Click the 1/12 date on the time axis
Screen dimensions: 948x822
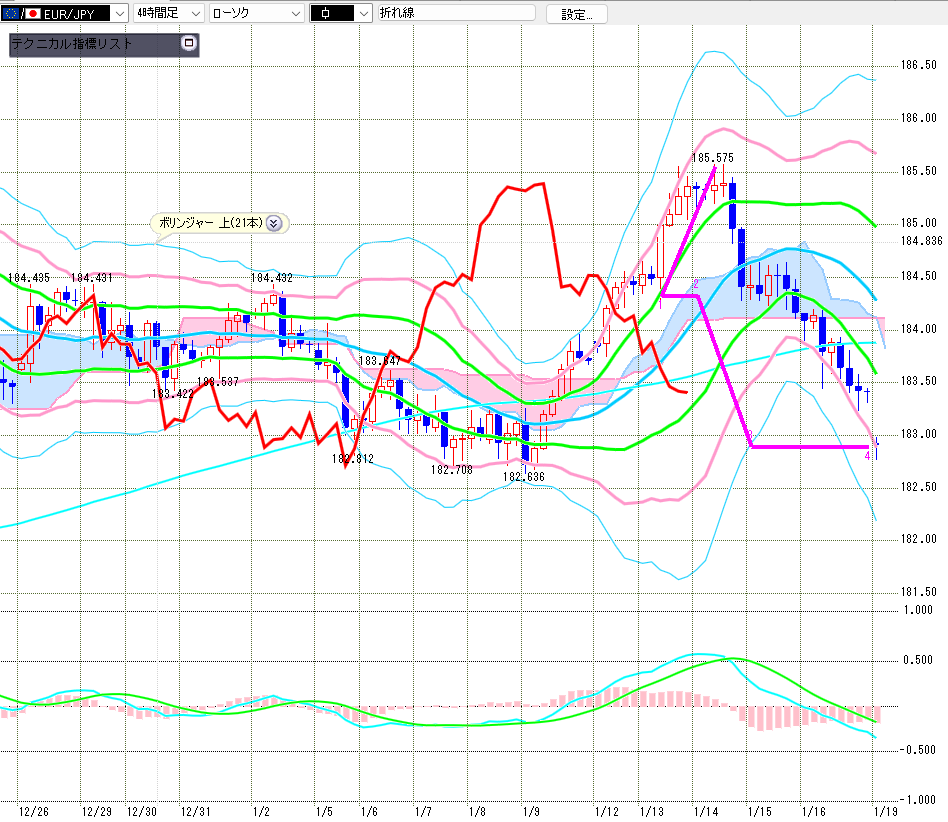(606, 810)
